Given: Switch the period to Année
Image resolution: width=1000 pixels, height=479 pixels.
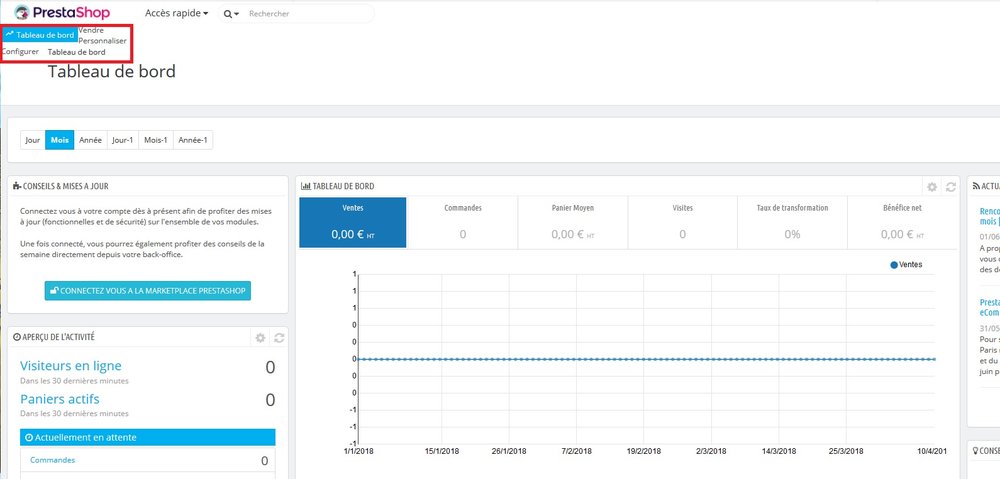Looking at the screenshot, I should click(91, 140).
